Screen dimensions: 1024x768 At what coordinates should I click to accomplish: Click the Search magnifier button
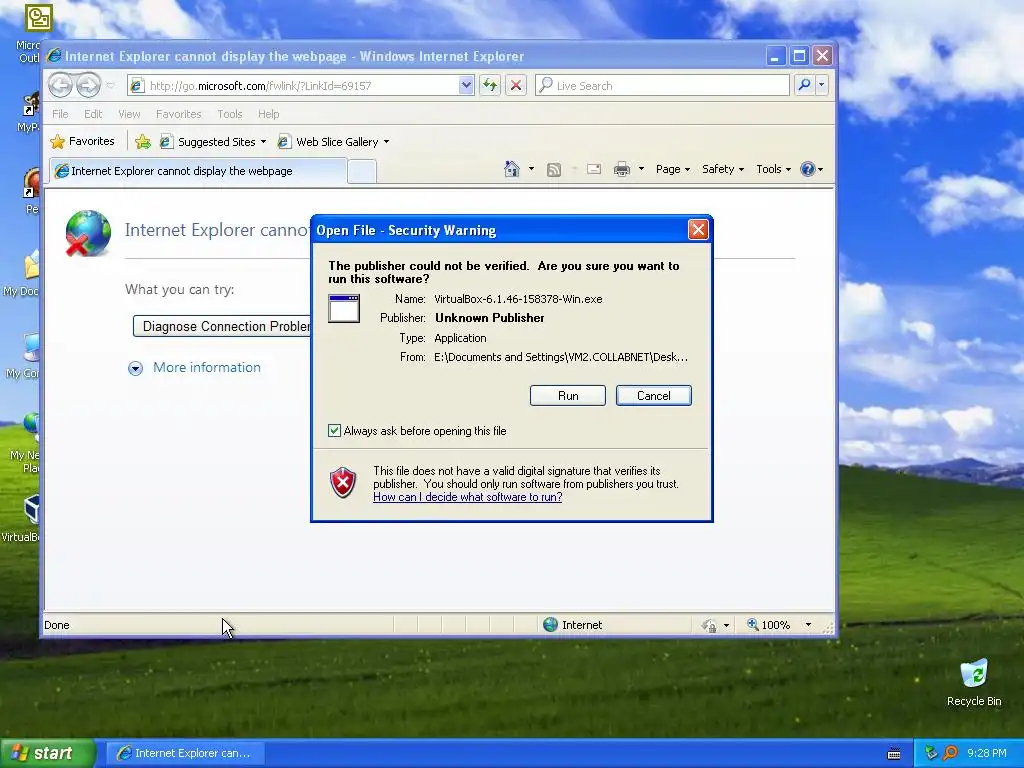805,85
